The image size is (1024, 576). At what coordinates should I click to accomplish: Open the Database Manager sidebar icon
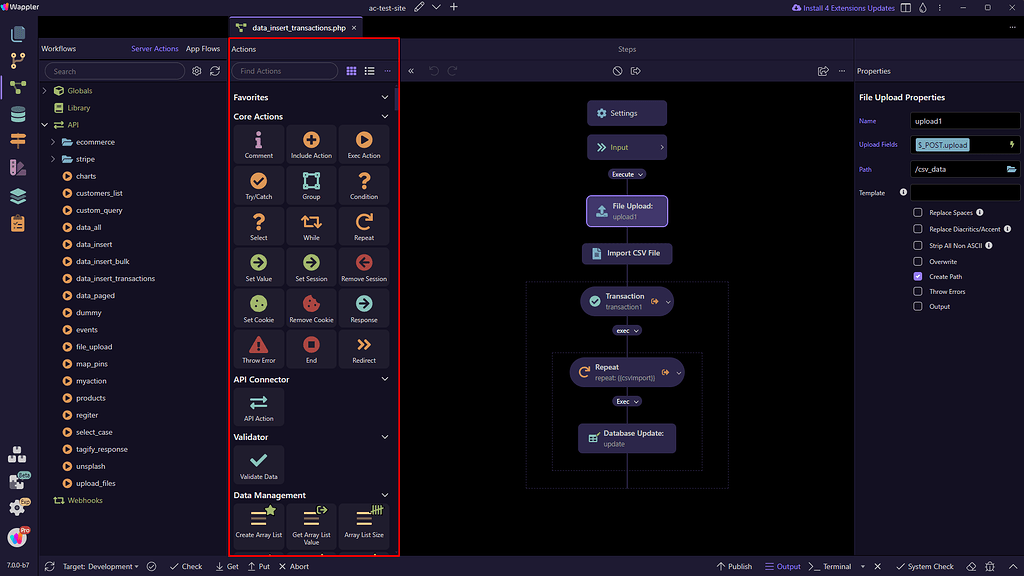(x=16, y=114)
